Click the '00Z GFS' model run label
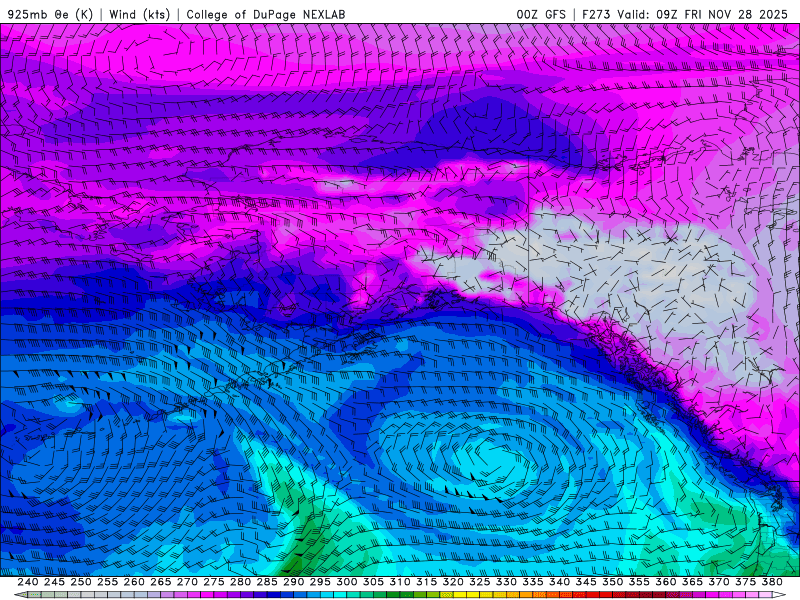The height and width of the screenshot is (600, 800). pos(541,14)
